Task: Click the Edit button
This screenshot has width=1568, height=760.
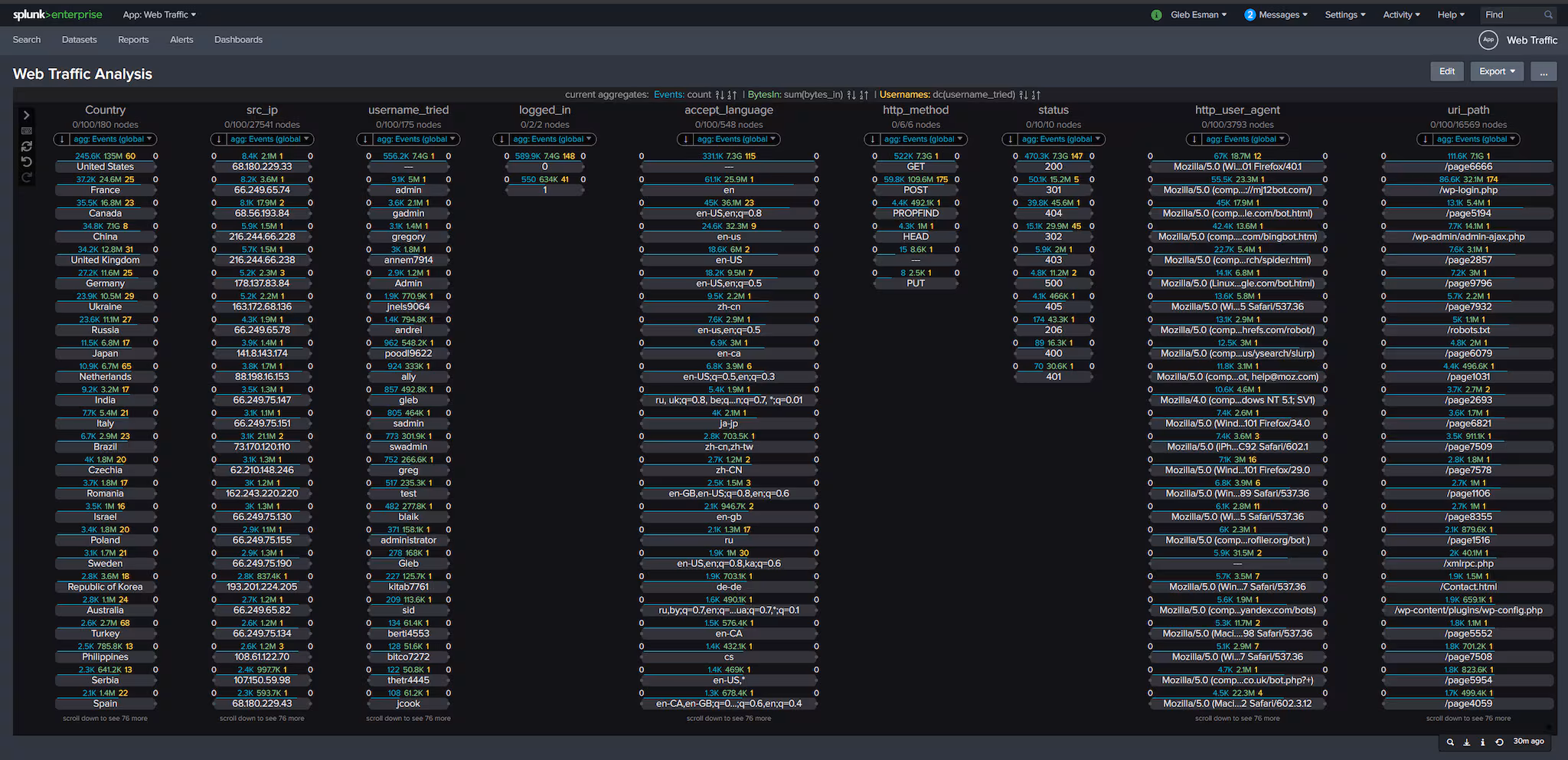Action: point(1446,71)
